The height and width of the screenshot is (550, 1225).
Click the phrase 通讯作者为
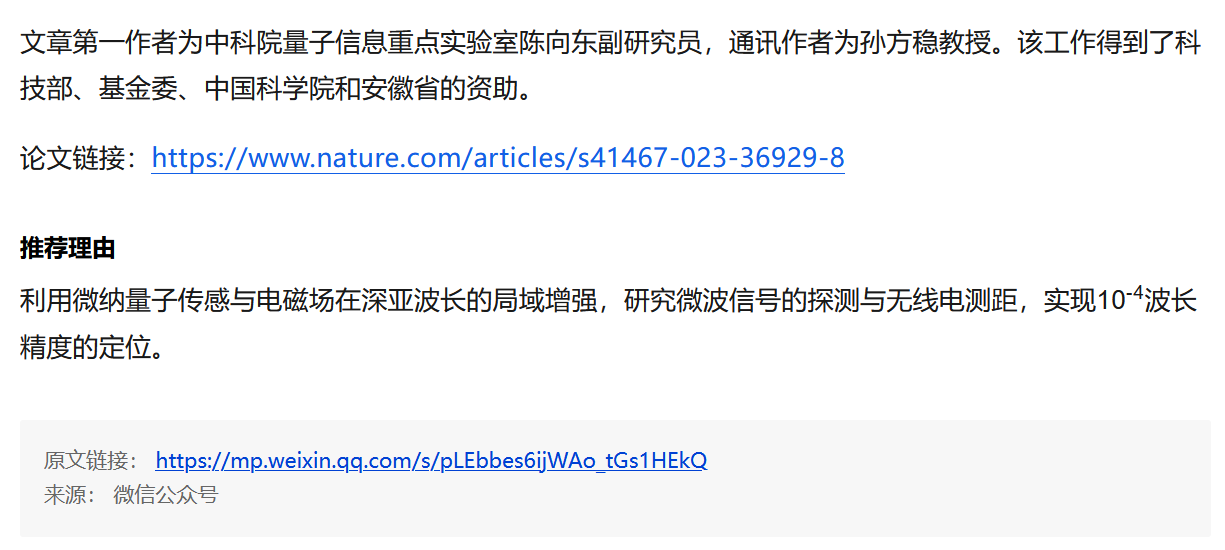[x=794, y=44]
